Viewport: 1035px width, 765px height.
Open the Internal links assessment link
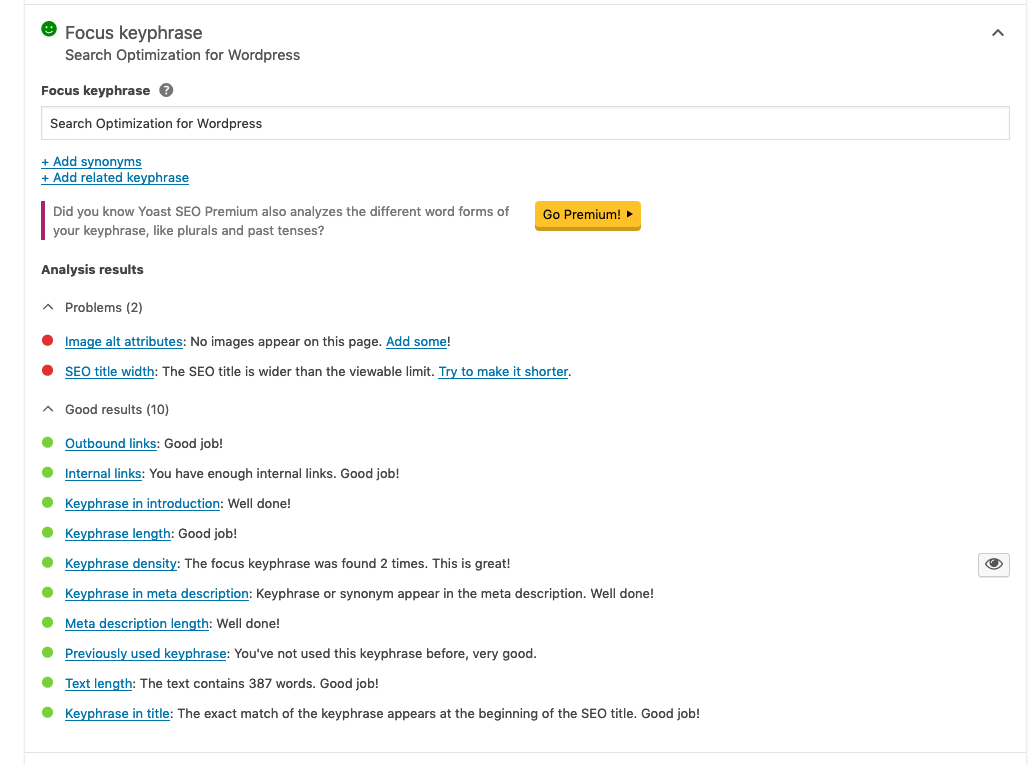[x=103, y=474]
